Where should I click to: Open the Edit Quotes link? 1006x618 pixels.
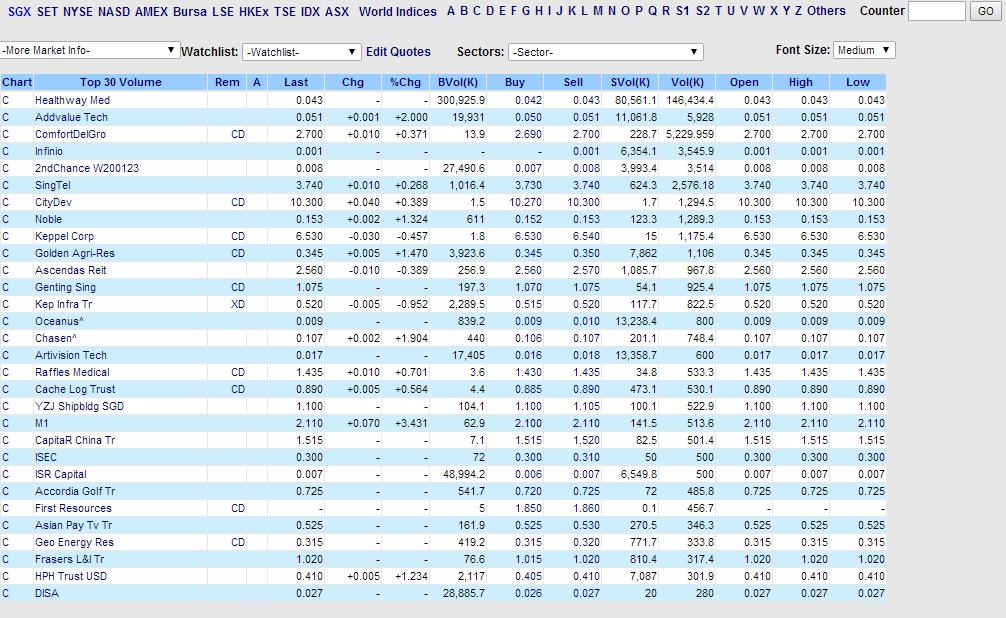398,52
